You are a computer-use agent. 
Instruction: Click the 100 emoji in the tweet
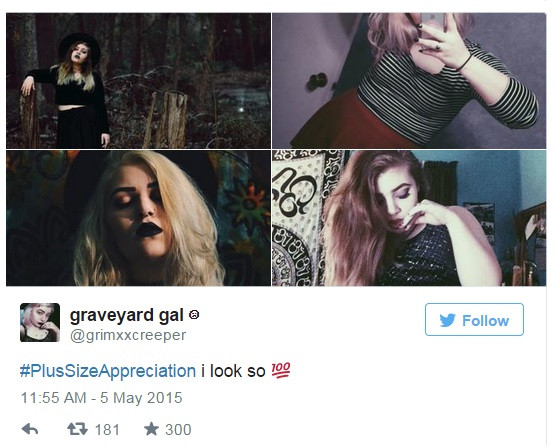(x=281, y=370)
